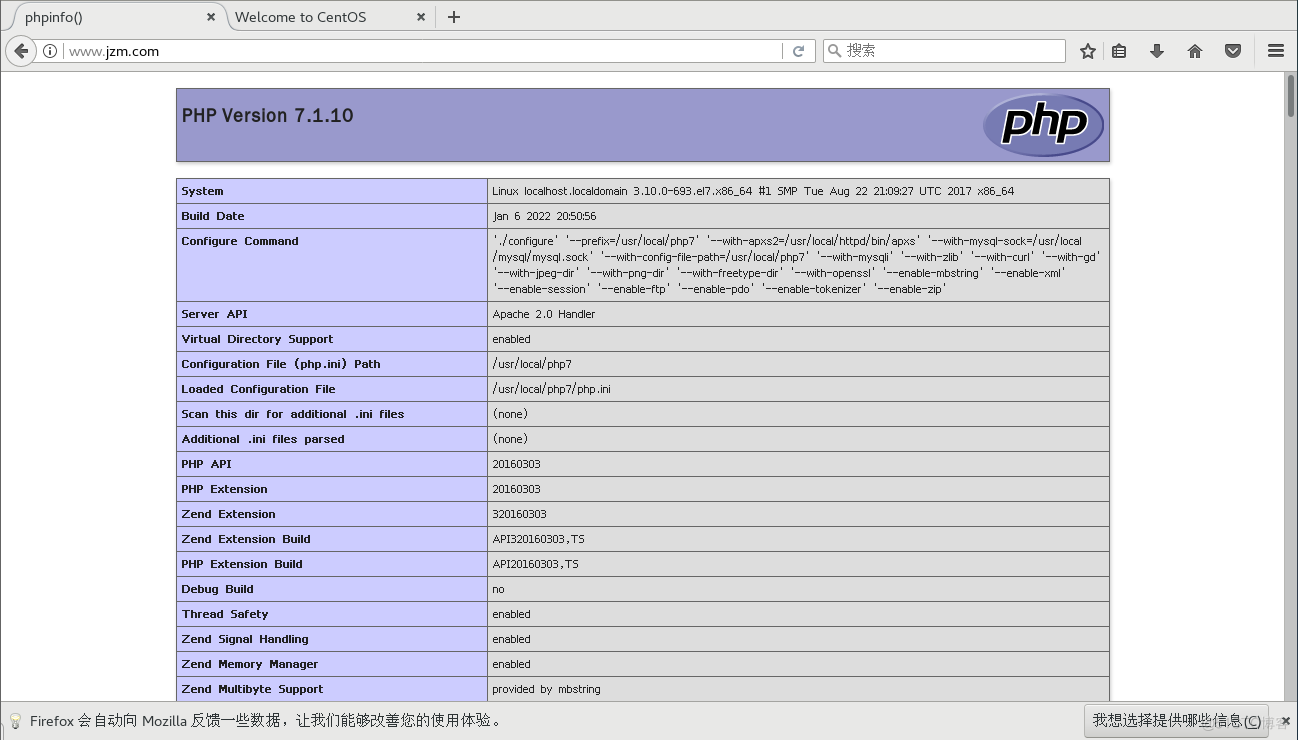1298x740 pixels.
Task: Select Additional .ini files parsed label
Action: click(x=263, y=439)
